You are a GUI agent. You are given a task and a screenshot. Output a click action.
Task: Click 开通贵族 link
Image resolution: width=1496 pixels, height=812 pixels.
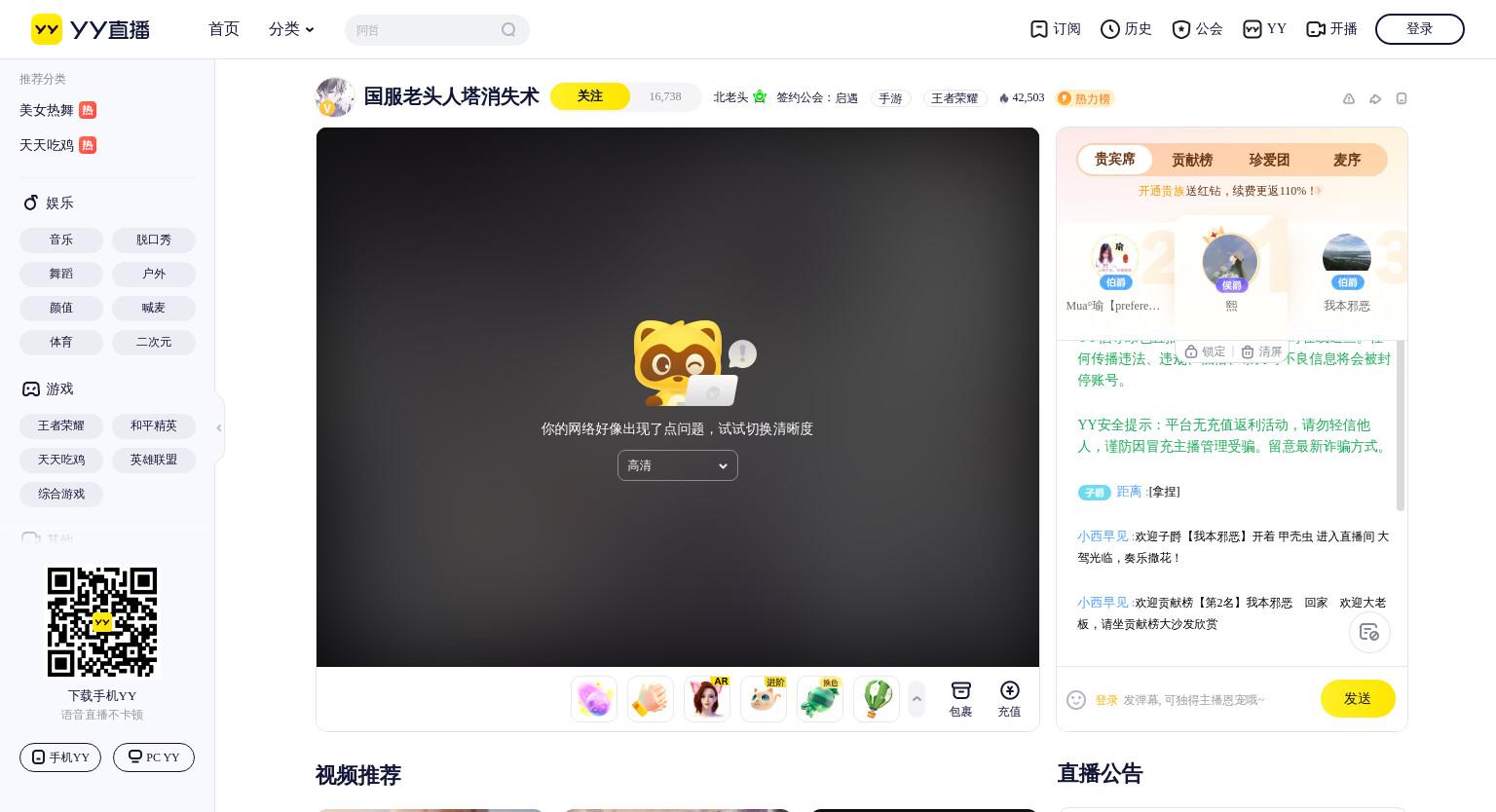pos(1162,191)
